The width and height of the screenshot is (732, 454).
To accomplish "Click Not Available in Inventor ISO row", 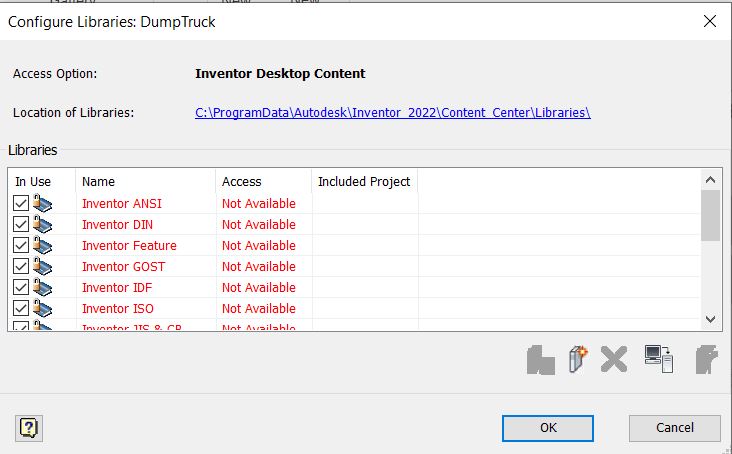I will tap(259, 308).
